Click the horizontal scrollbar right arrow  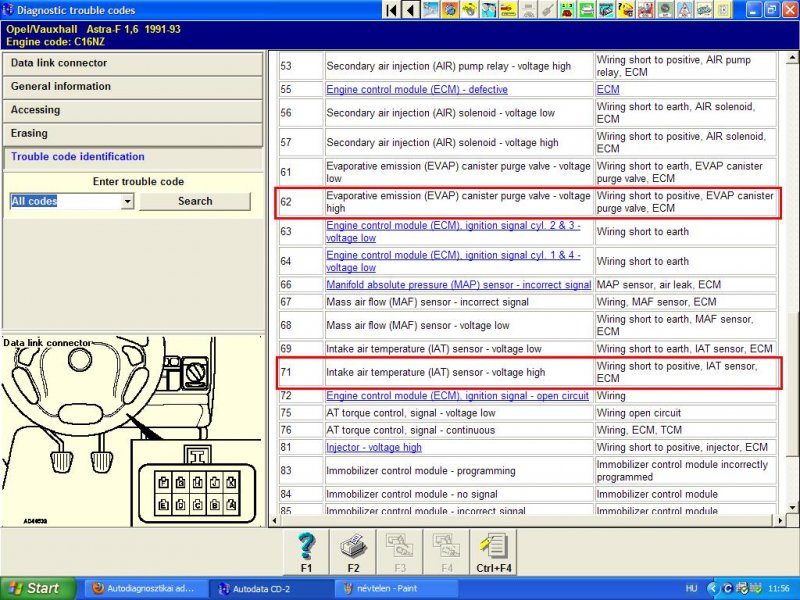[x=780, y=521]
